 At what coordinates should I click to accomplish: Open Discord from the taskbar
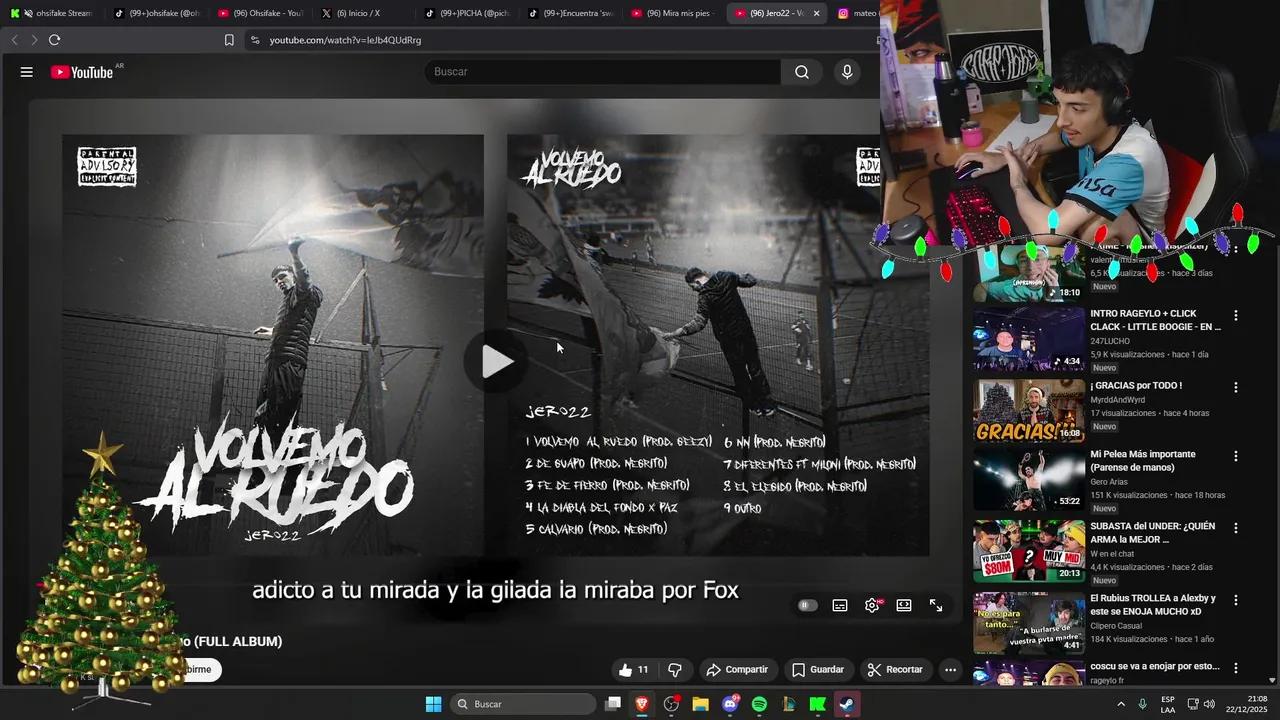click(x=730, y=704)
